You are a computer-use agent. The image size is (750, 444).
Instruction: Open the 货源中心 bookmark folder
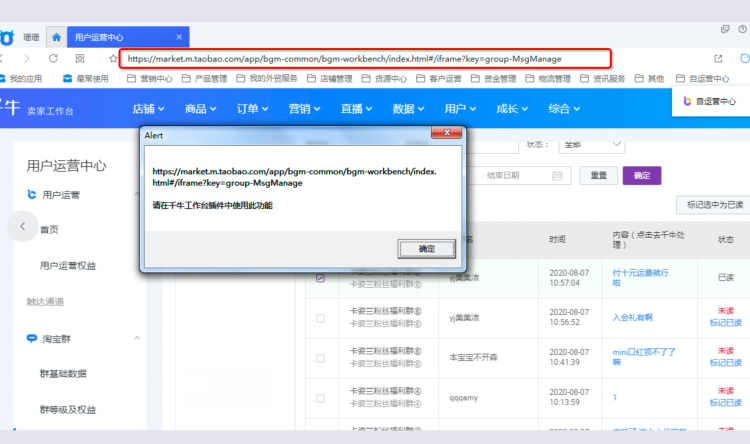(x=384, y=78)
